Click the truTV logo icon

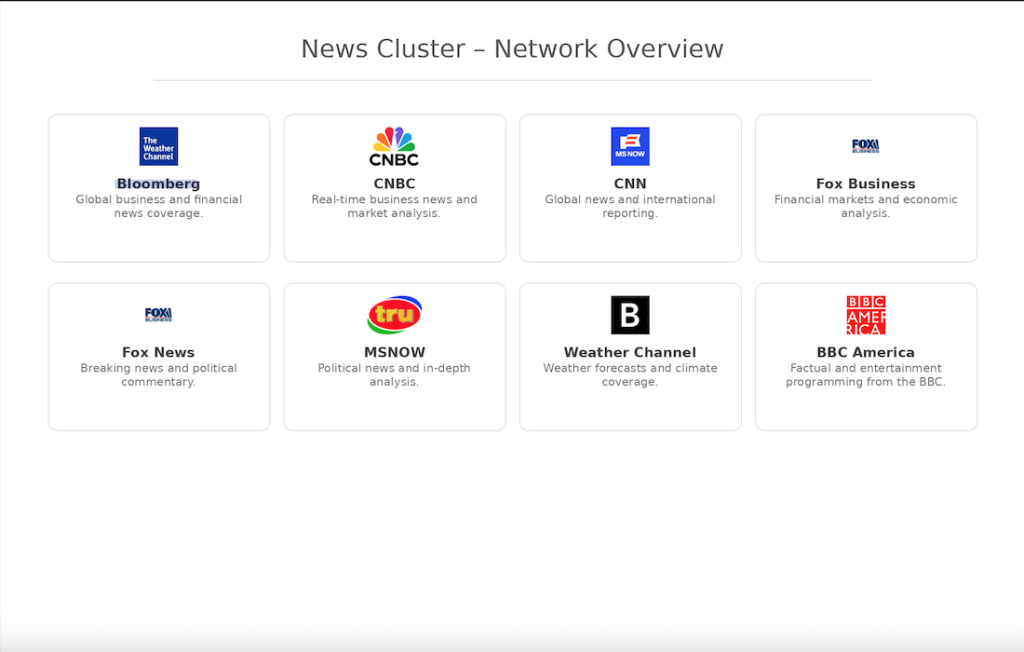(x=394, y=315)
